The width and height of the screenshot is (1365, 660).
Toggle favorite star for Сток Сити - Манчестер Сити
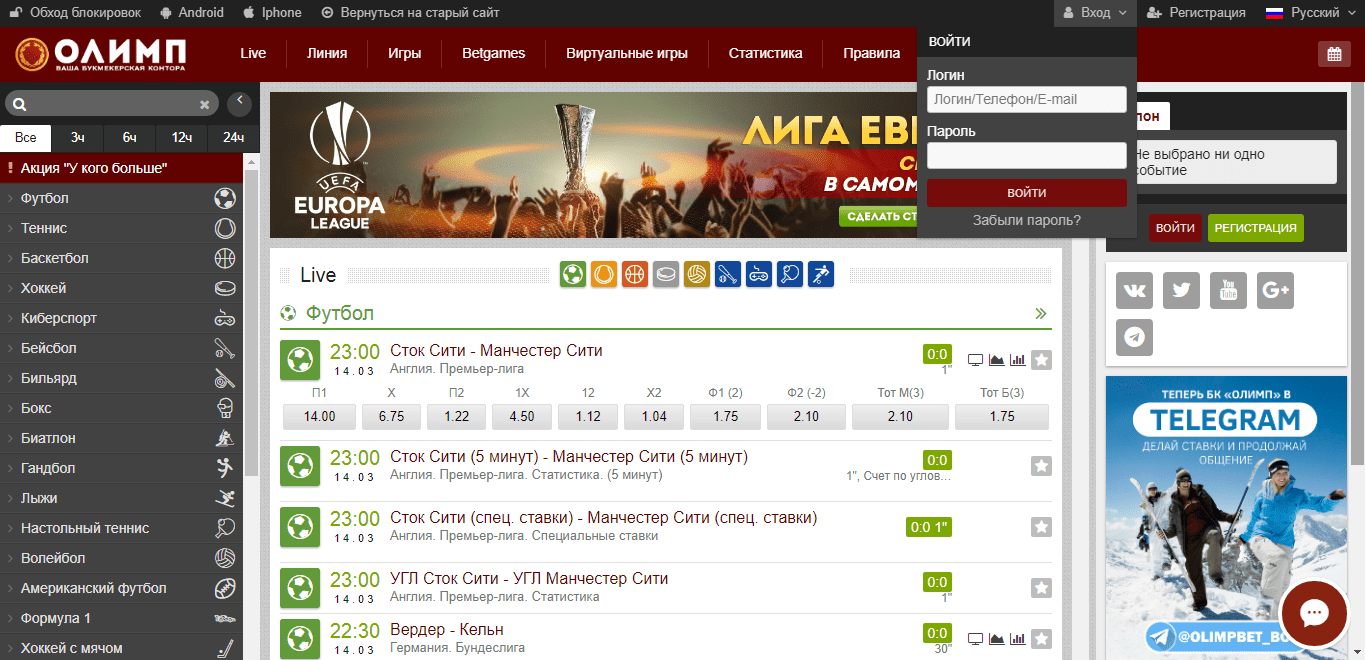(1041, 360)
